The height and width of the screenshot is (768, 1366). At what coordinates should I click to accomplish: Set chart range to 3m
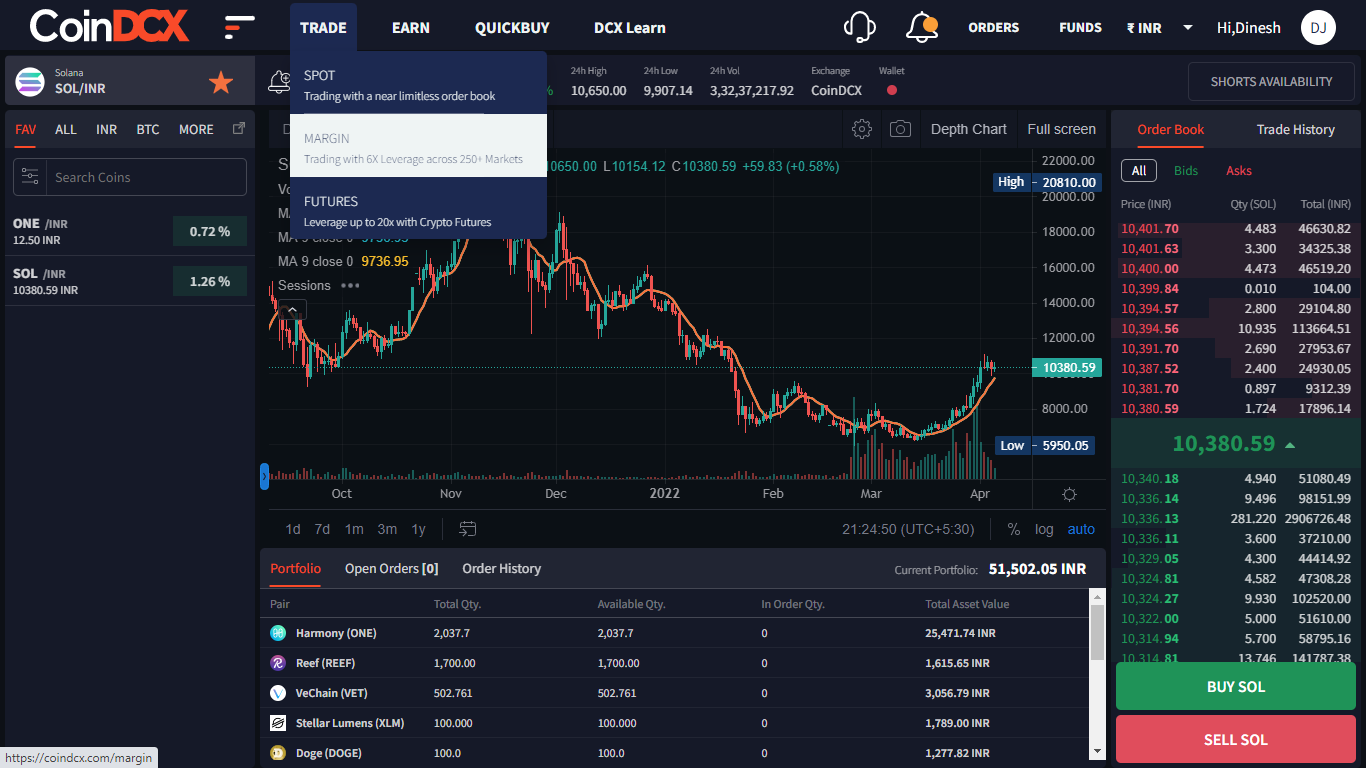coord(387,529)
